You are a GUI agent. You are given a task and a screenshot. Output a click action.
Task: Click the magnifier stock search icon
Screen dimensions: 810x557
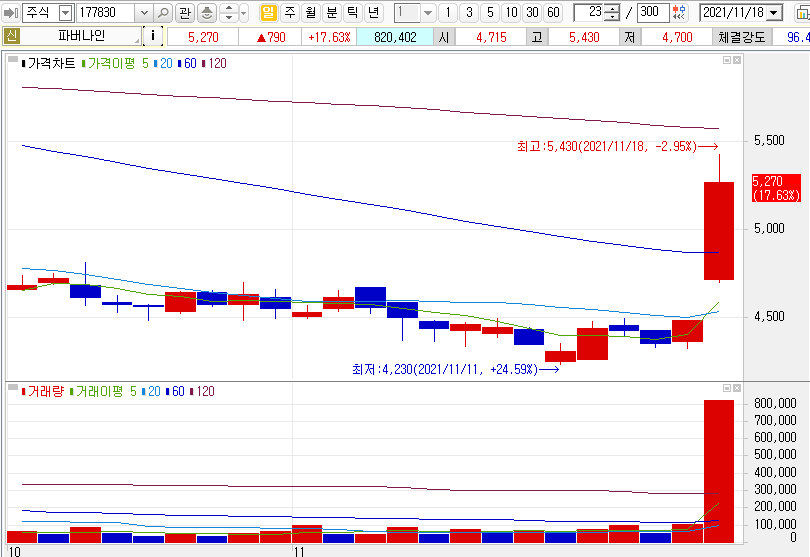coord(163,12)
